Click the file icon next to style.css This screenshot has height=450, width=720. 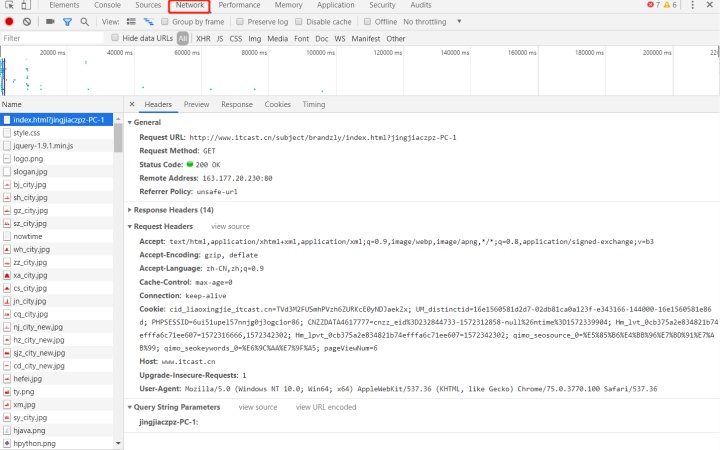pyautogui.click(x=7, y=133)
